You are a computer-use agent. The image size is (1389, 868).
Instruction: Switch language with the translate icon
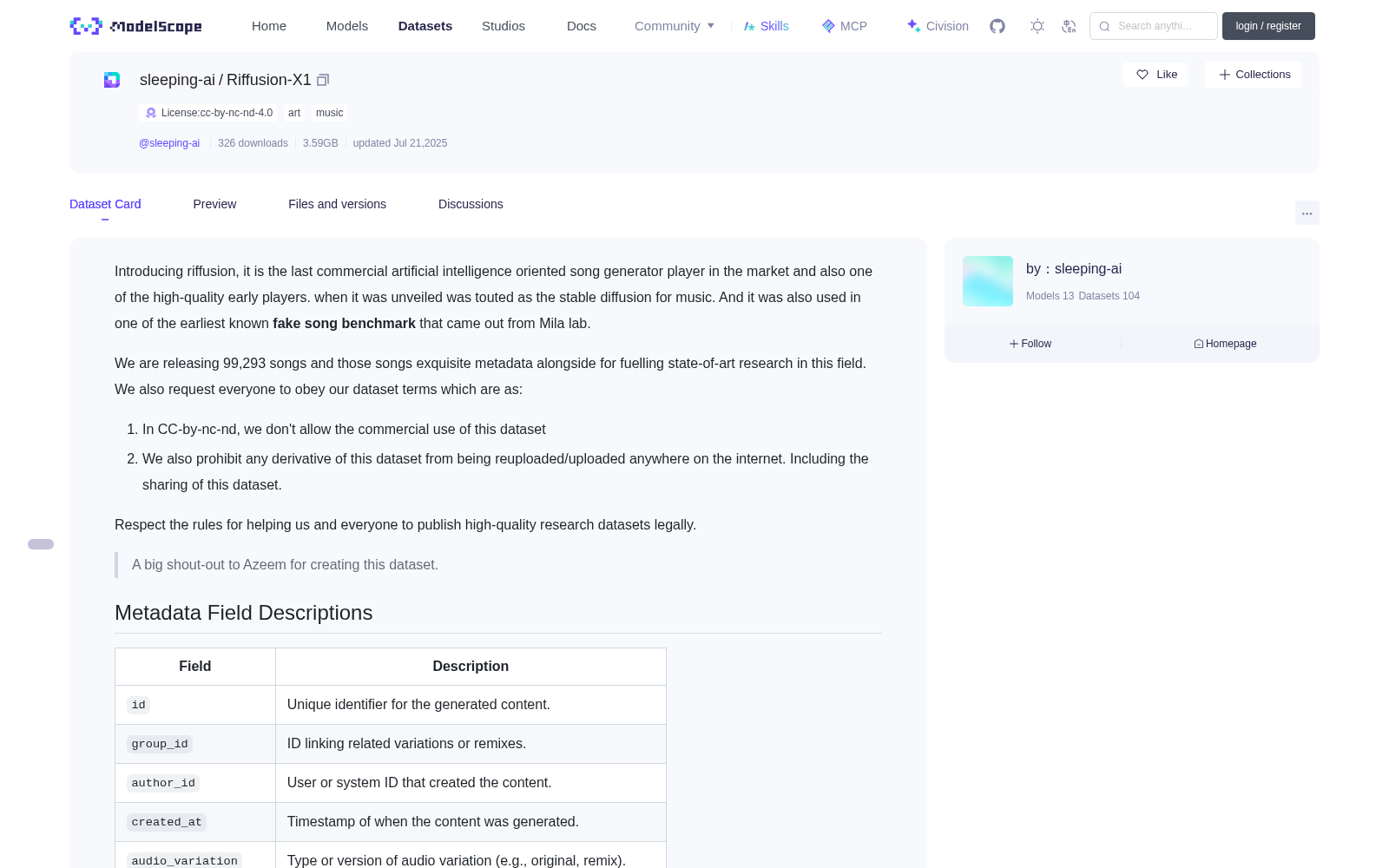click(x=1070, y=26)
